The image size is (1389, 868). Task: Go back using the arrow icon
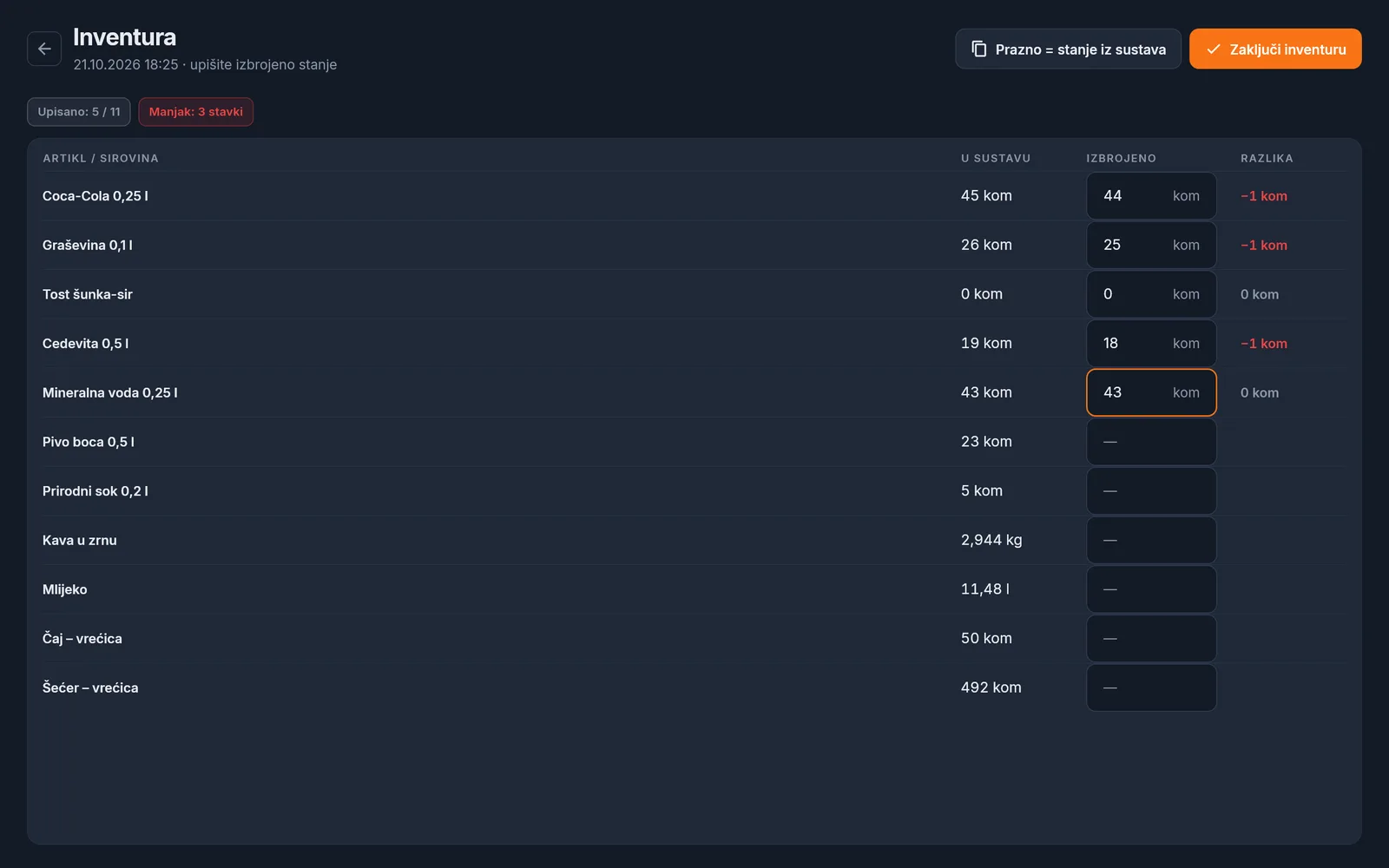(x=44, y=49)
